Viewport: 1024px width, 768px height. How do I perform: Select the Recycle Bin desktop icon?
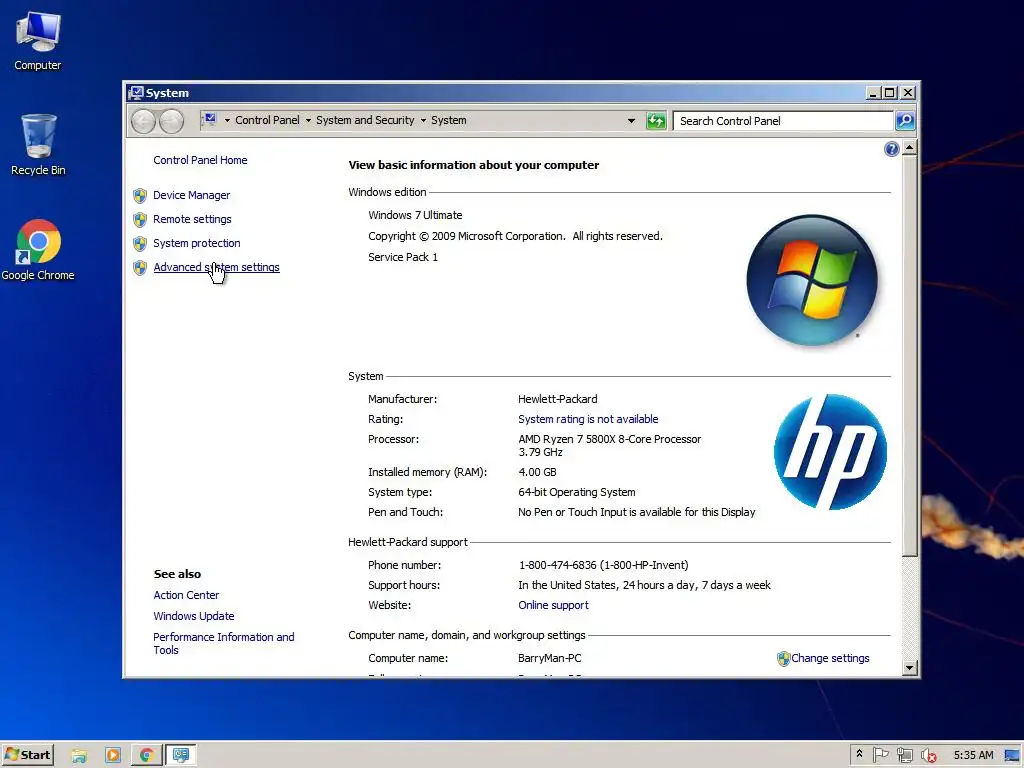pyautogui.click(x=38, y=144)
